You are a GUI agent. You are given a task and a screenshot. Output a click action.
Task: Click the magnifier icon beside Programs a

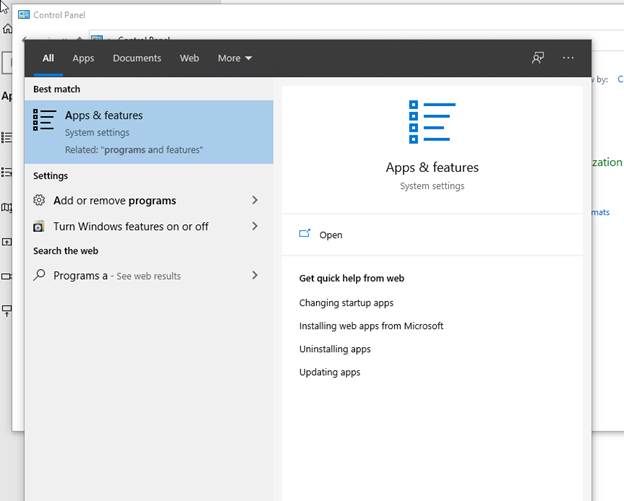pos(39,275)
